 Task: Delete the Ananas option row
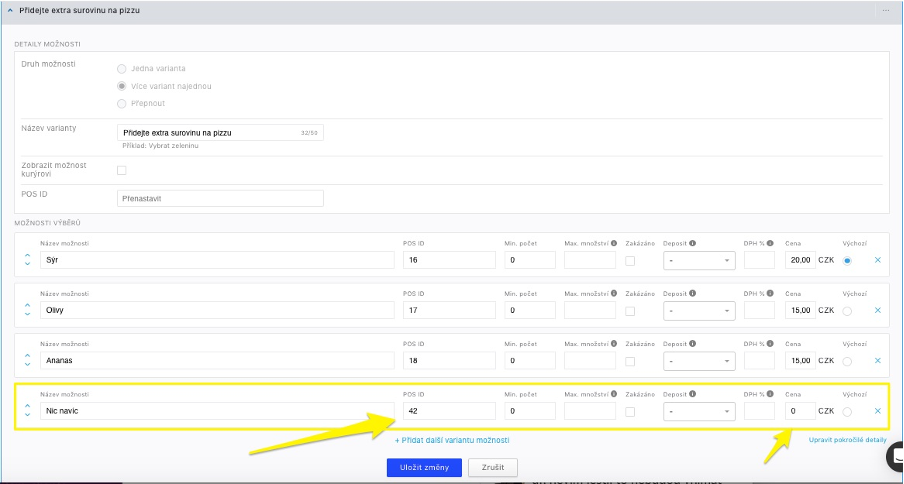[x=877, y=361]
